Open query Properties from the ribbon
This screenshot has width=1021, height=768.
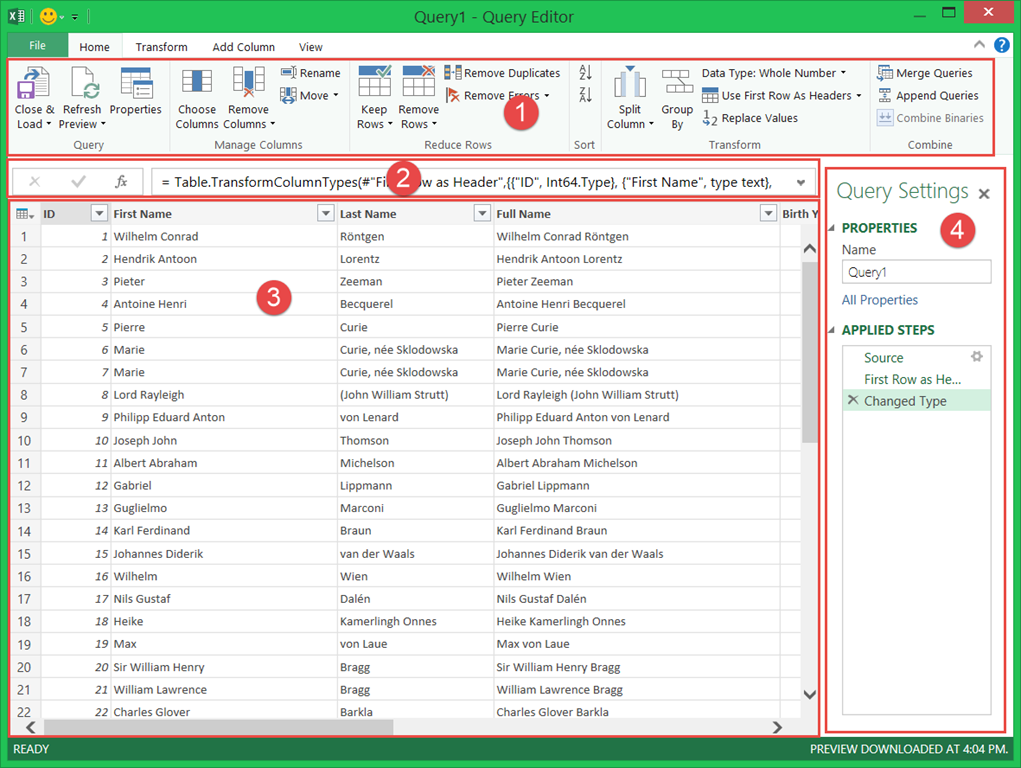[x=136, y=85]
